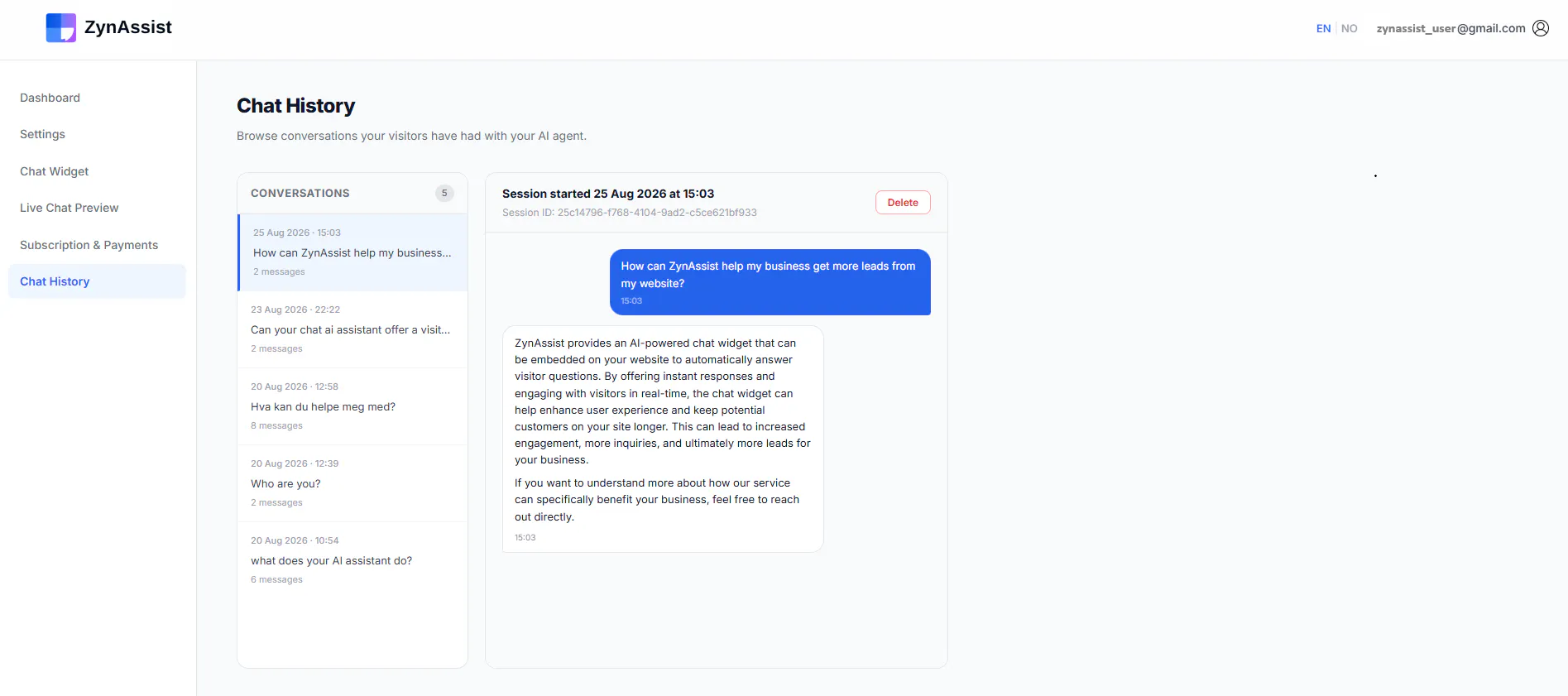Image resolution: width=1568 pixels, height=696 pixels.
Task: Click the paragraph "If you want to understand more"
Action: 657,500
